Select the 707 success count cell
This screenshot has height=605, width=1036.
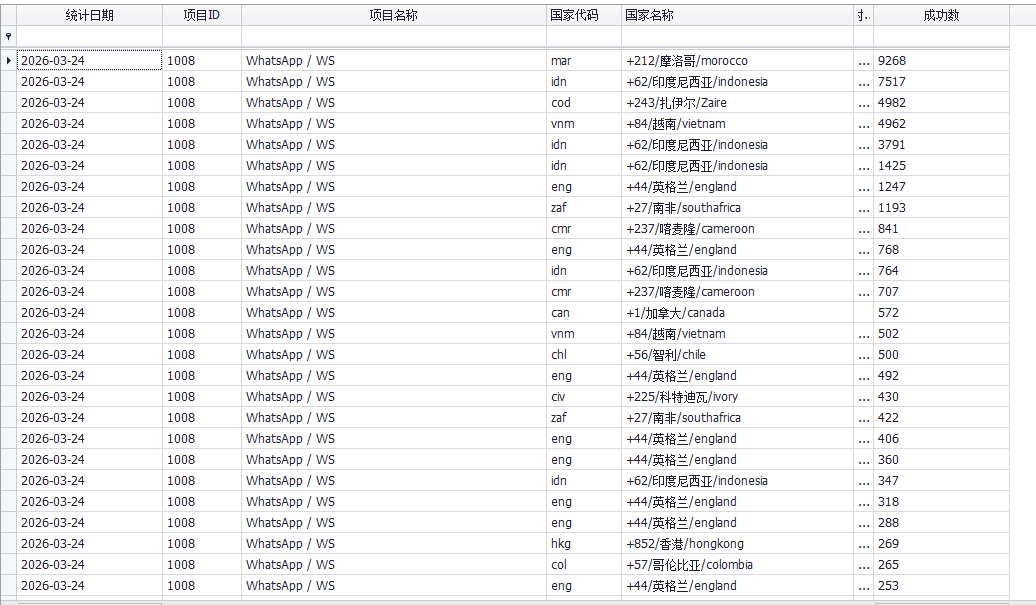point(941,291)
